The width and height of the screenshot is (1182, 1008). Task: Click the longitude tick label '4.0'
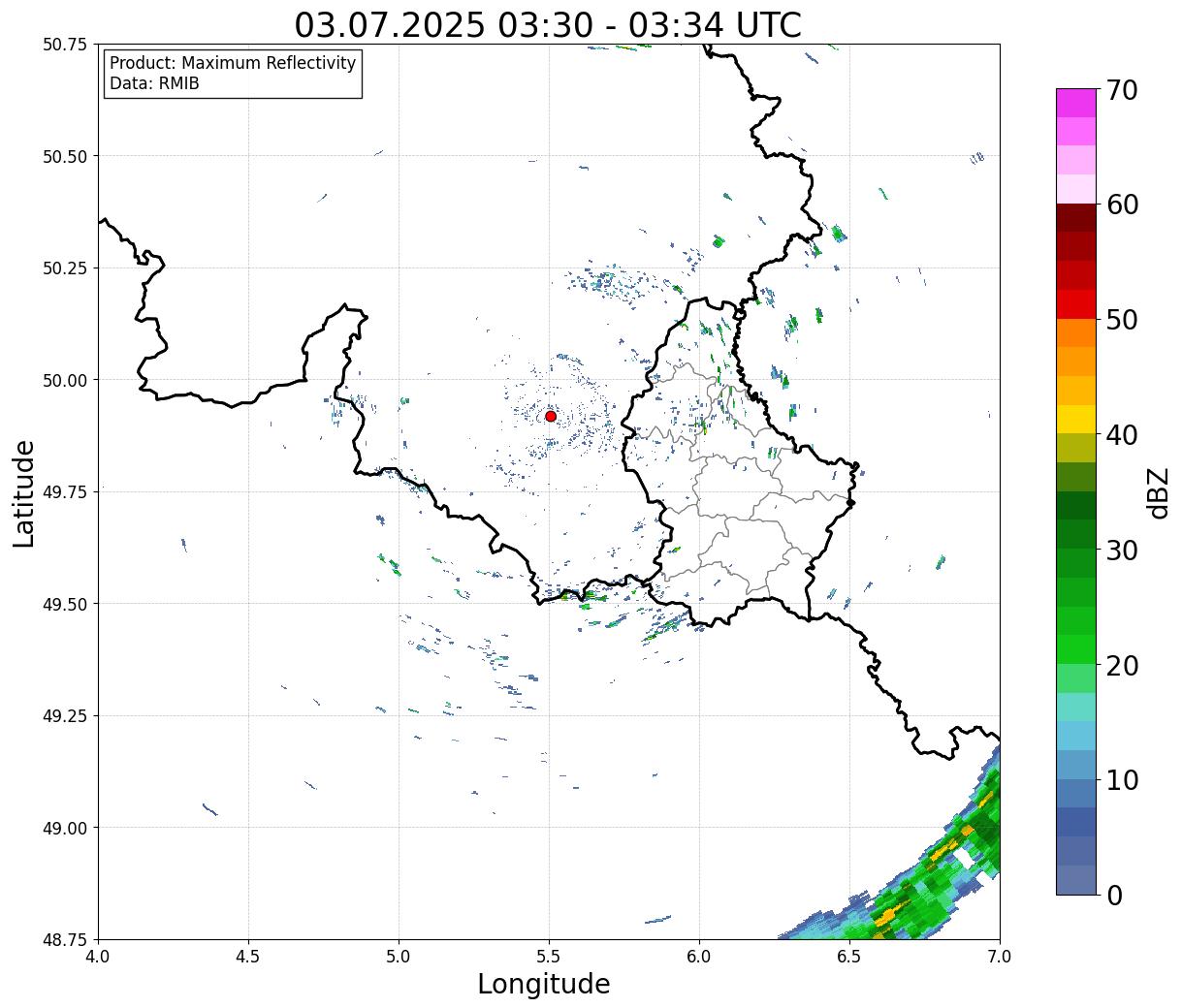click(x=98, y=957)
